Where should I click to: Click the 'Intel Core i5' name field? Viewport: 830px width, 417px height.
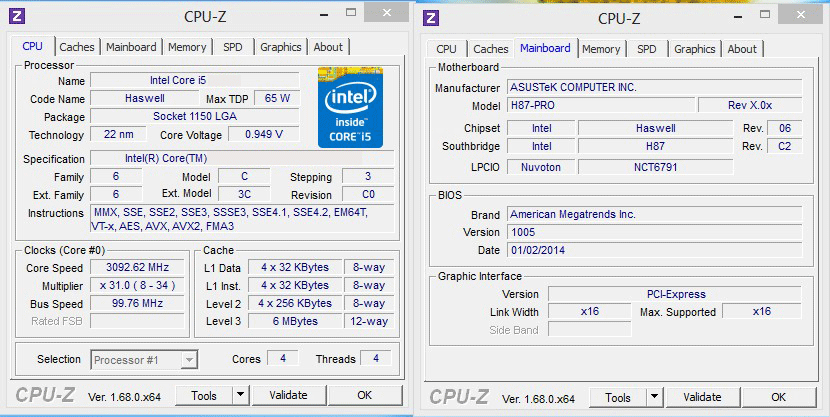tap(195, 80)
